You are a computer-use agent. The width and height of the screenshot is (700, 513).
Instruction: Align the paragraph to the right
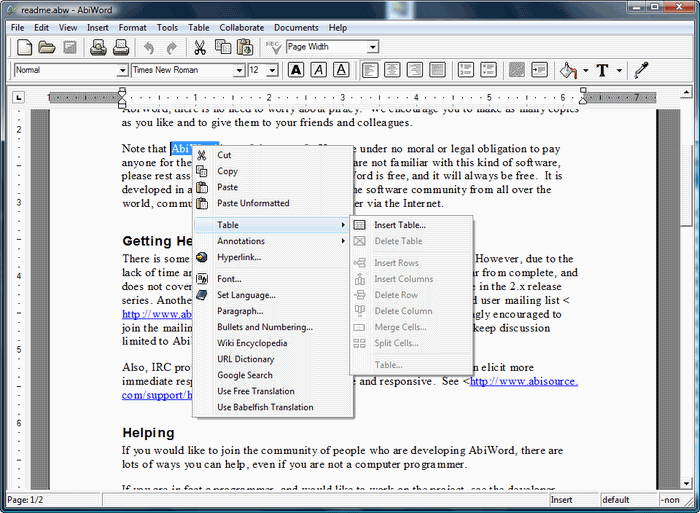tap(415, 70)
